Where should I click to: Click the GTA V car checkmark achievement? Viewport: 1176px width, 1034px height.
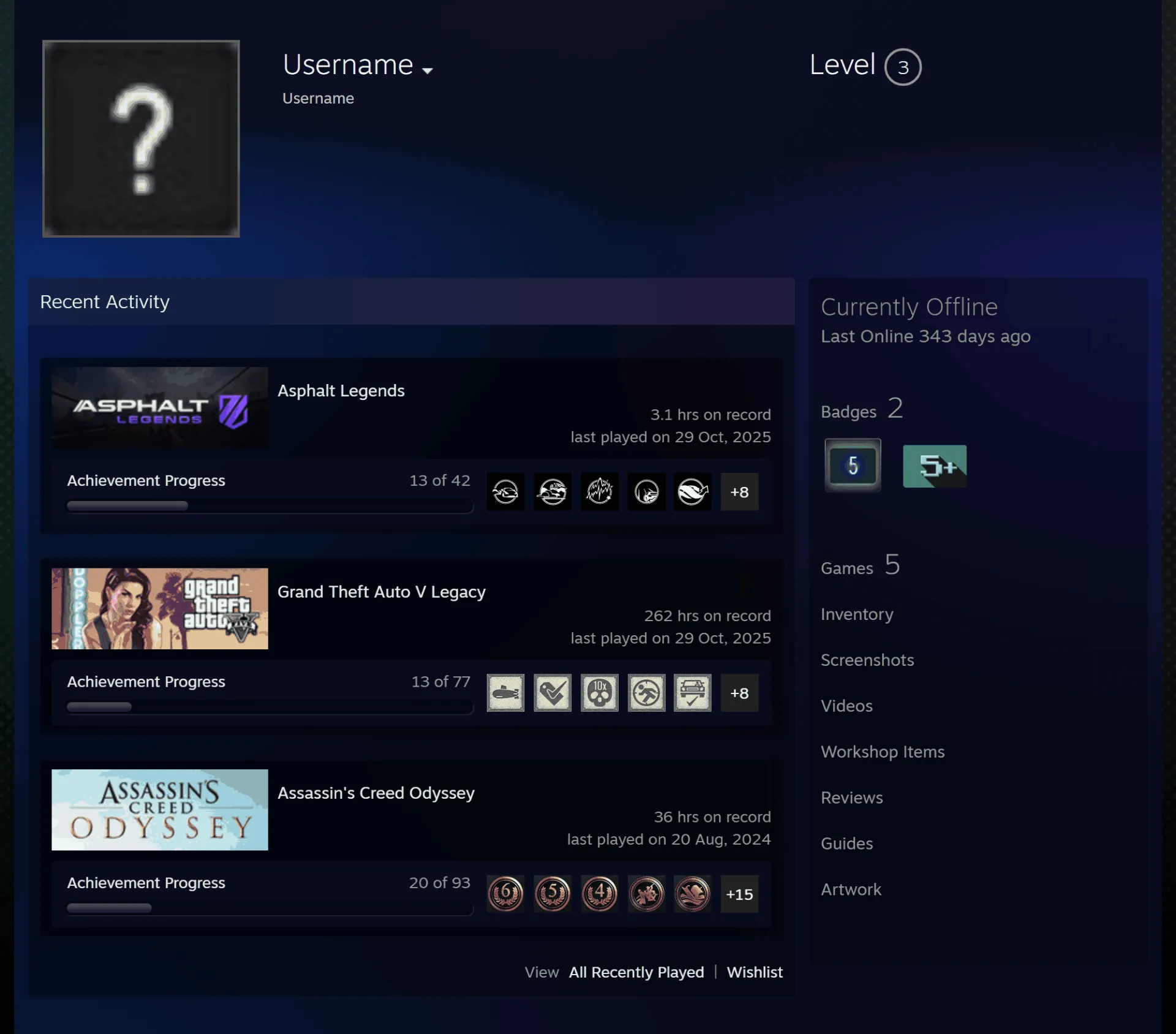(x=693, y=693)
